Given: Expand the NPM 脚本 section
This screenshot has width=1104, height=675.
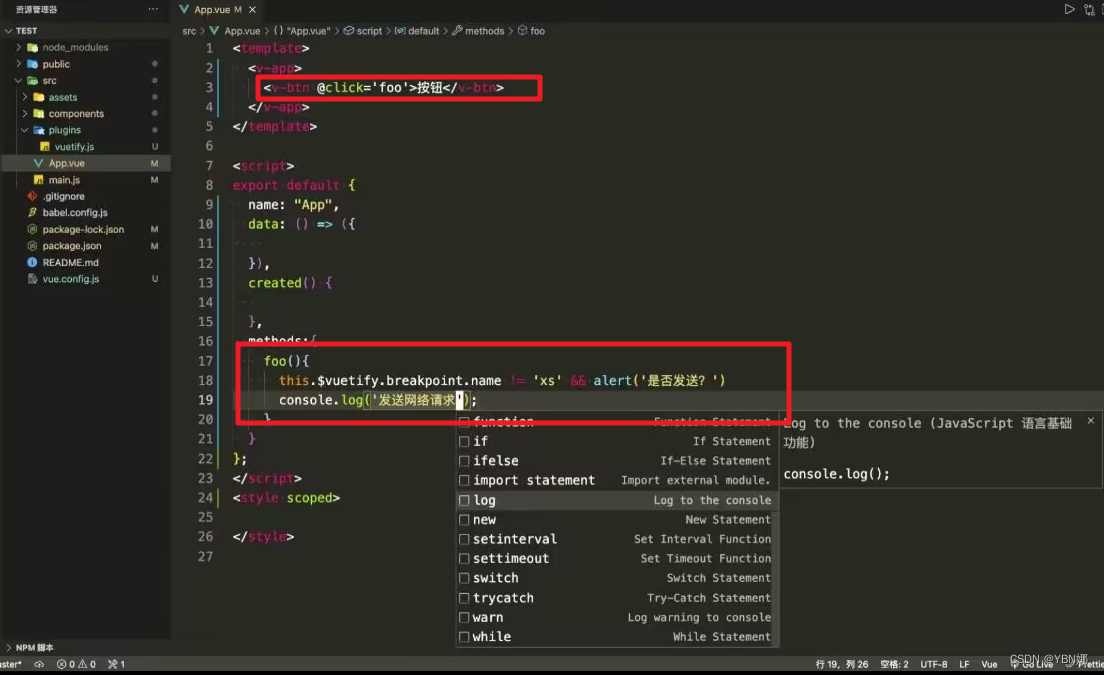Looking at the screenshot, I should 33,647.
